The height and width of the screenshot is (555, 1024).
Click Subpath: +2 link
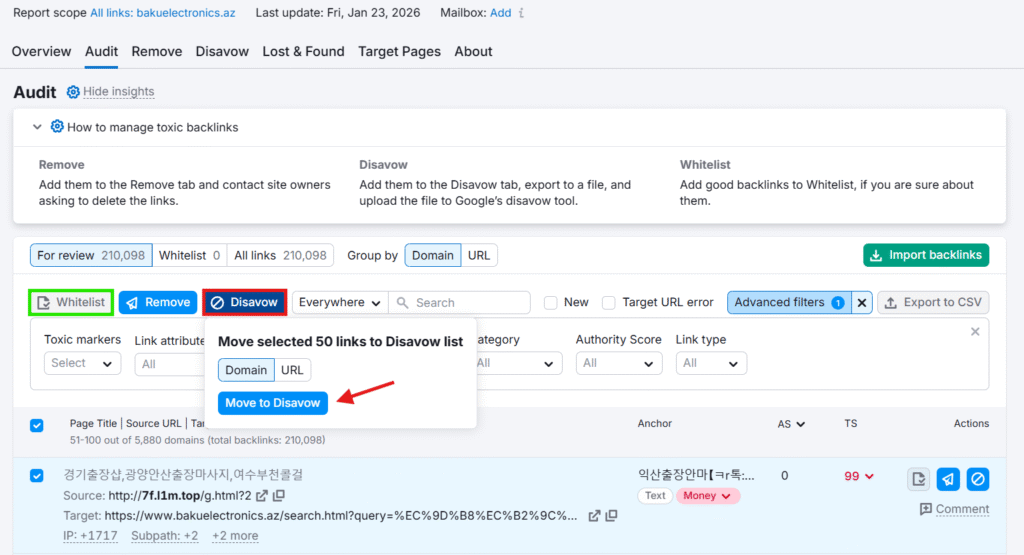point(165,536)
